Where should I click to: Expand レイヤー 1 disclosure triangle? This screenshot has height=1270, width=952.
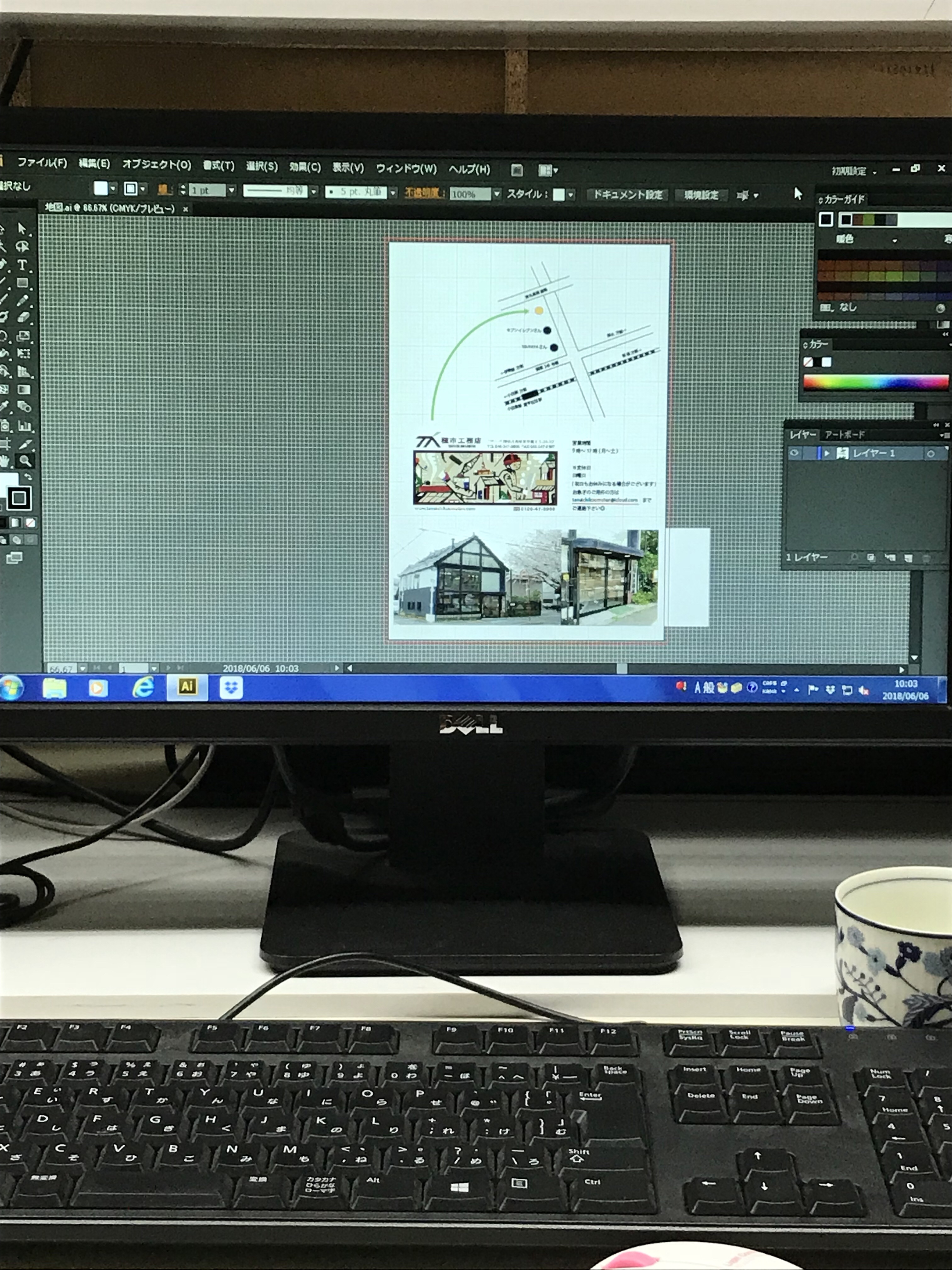click(x=827, y=453)
